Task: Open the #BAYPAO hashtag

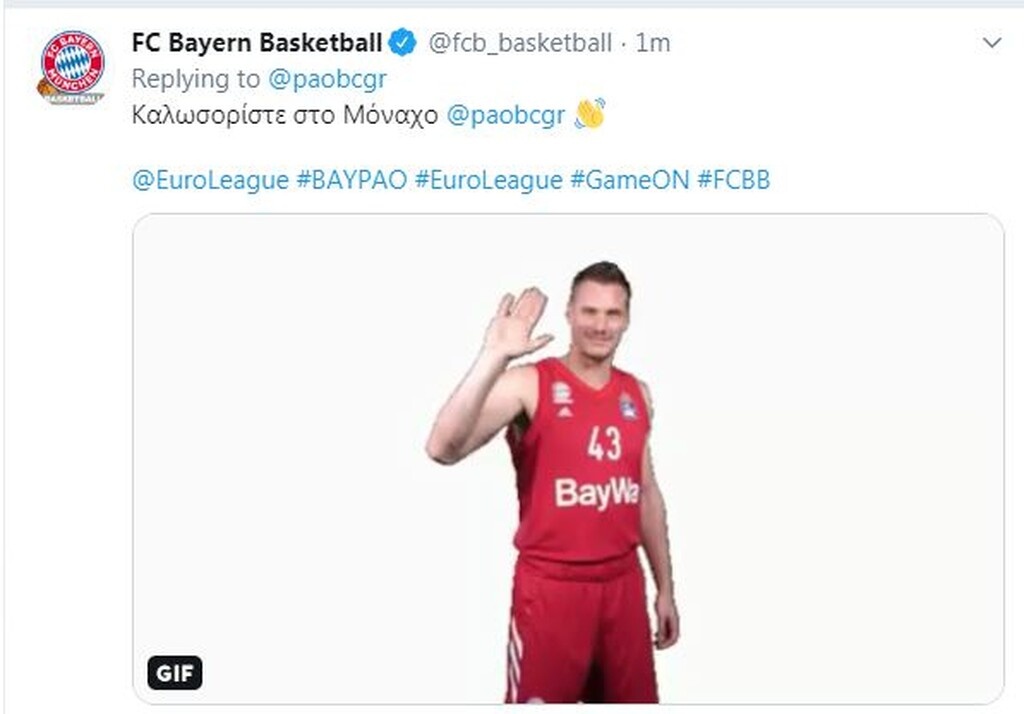Action: coord(351,180)
